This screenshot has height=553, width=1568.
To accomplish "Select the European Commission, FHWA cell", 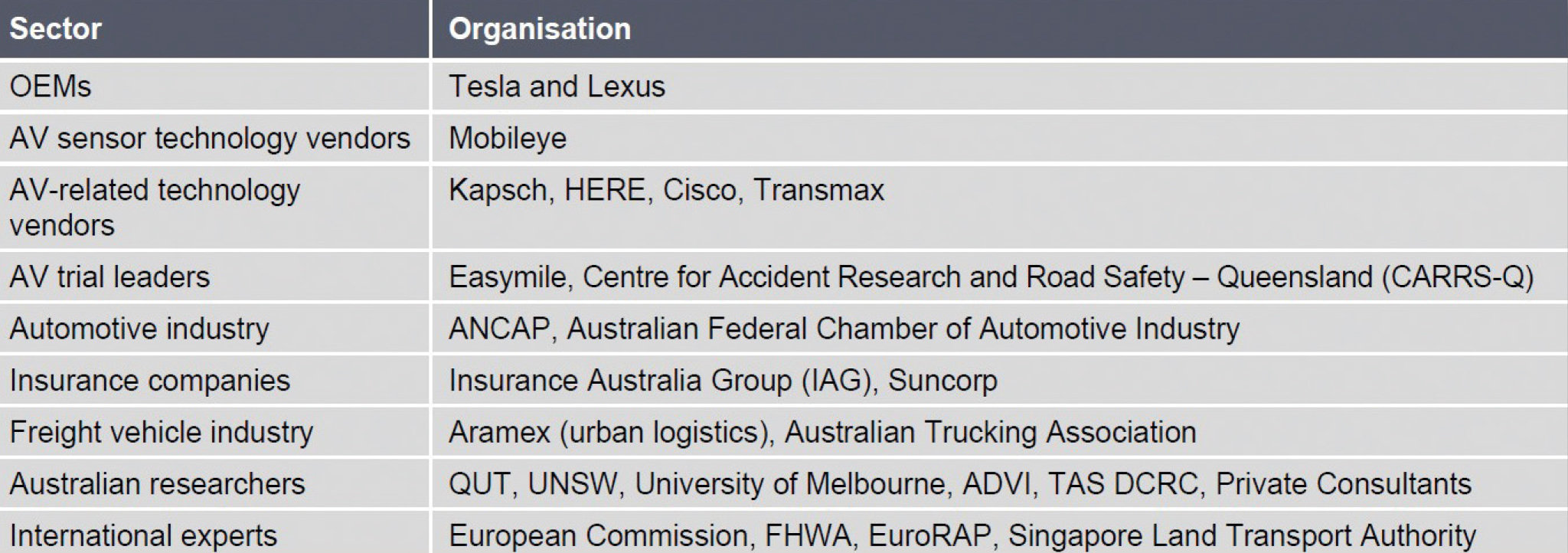I will coord(1000,532).
